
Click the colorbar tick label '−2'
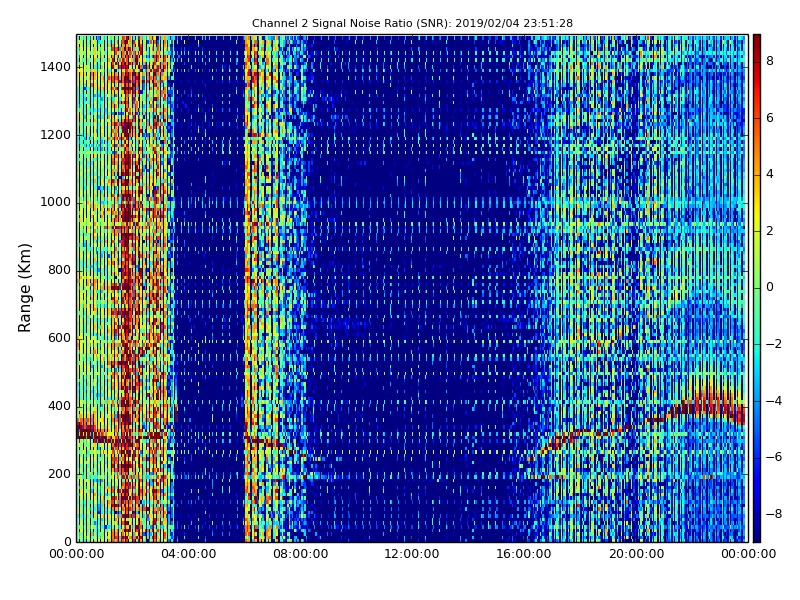(x=774, y=344)
